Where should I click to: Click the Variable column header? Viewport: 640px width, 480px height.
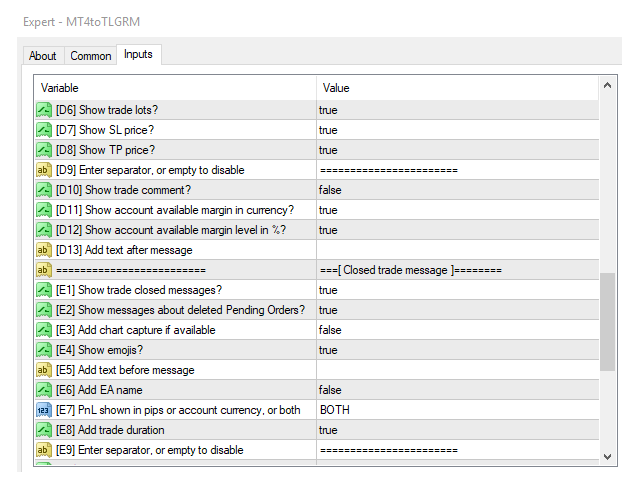pyautogui.click(x=175, y=88)
